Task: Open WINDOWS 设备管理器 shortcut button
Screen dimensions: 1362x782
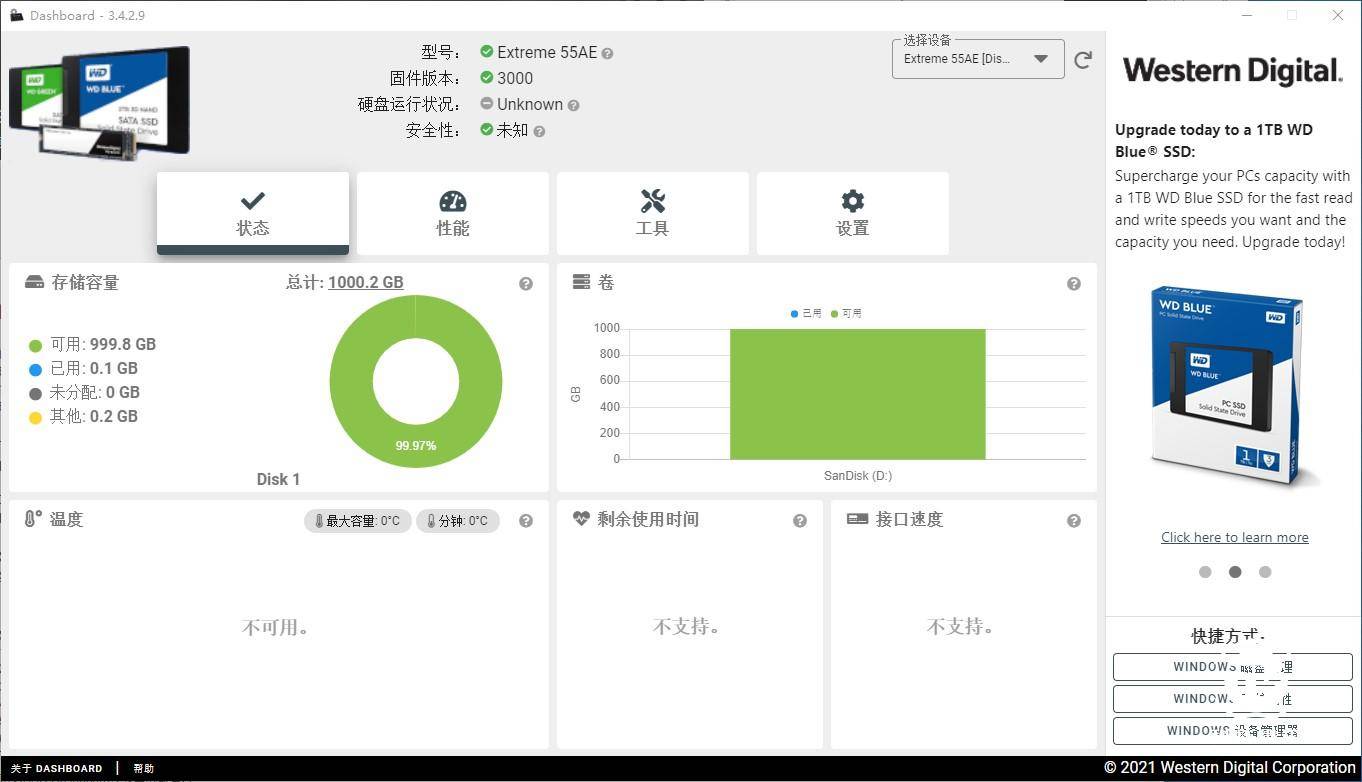Action: tap(1232, 730)
